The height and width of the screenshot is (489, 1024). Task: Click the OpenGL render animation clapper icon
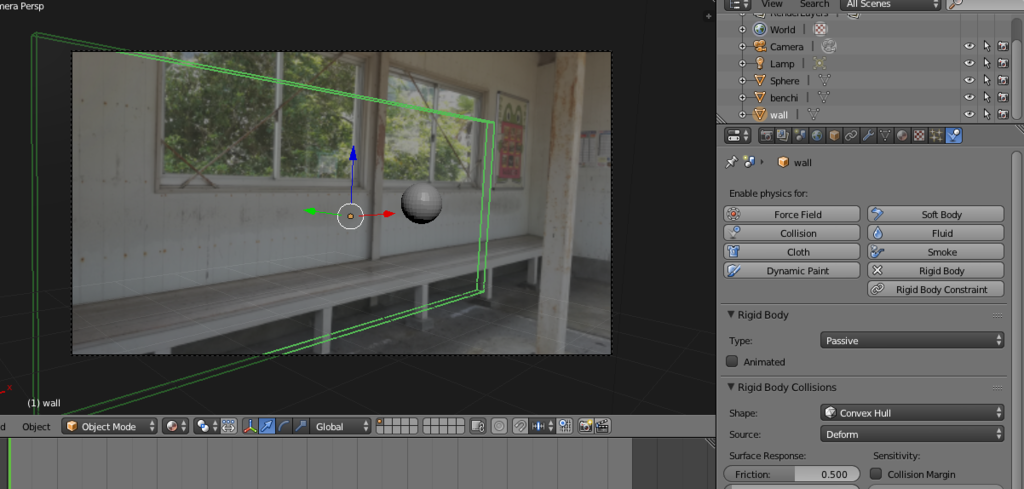(603, 426)
